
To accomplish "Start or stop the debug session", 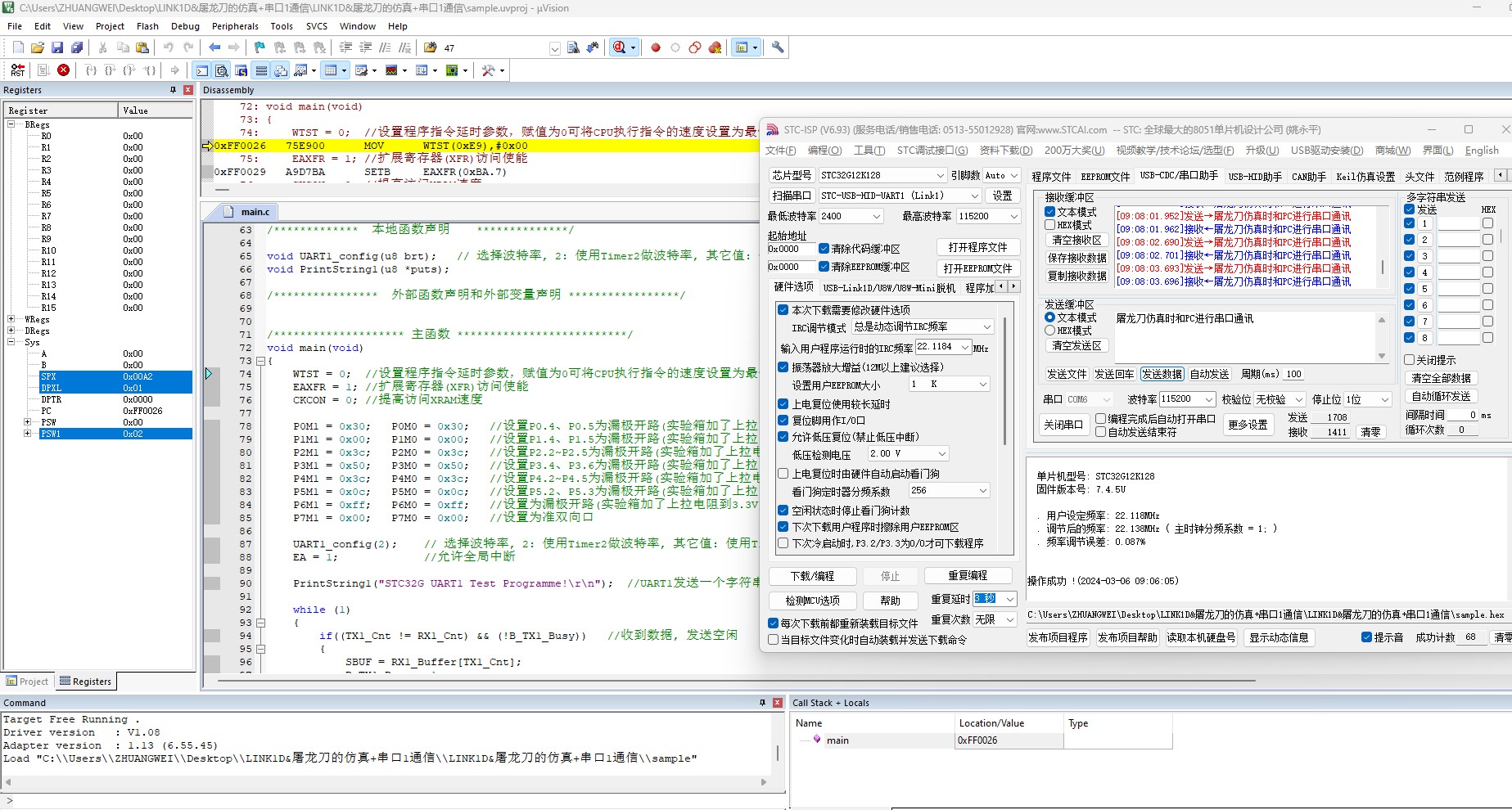I will (620, 47).
